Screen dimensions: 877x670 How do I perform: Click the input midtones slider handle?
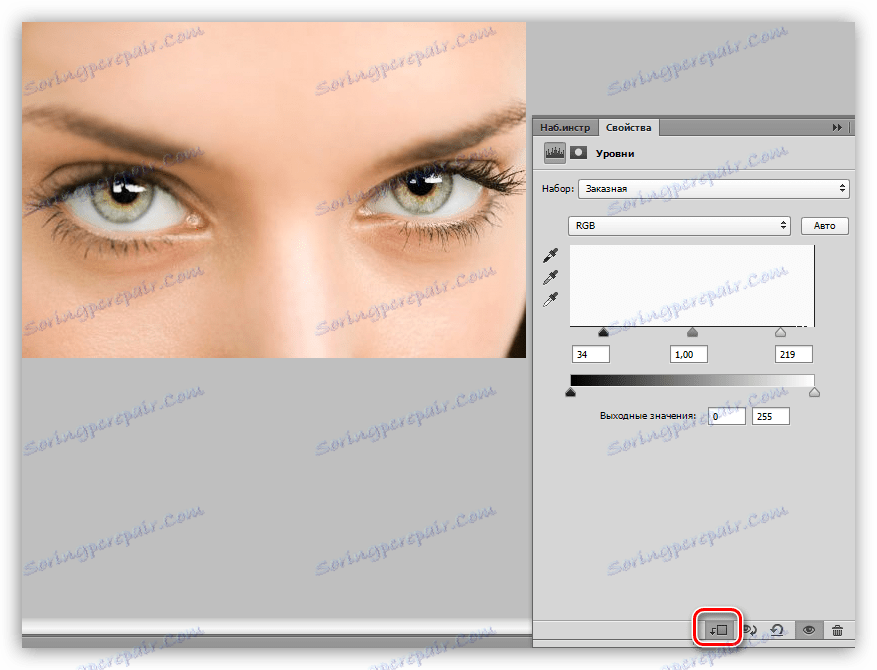[692, 332]
